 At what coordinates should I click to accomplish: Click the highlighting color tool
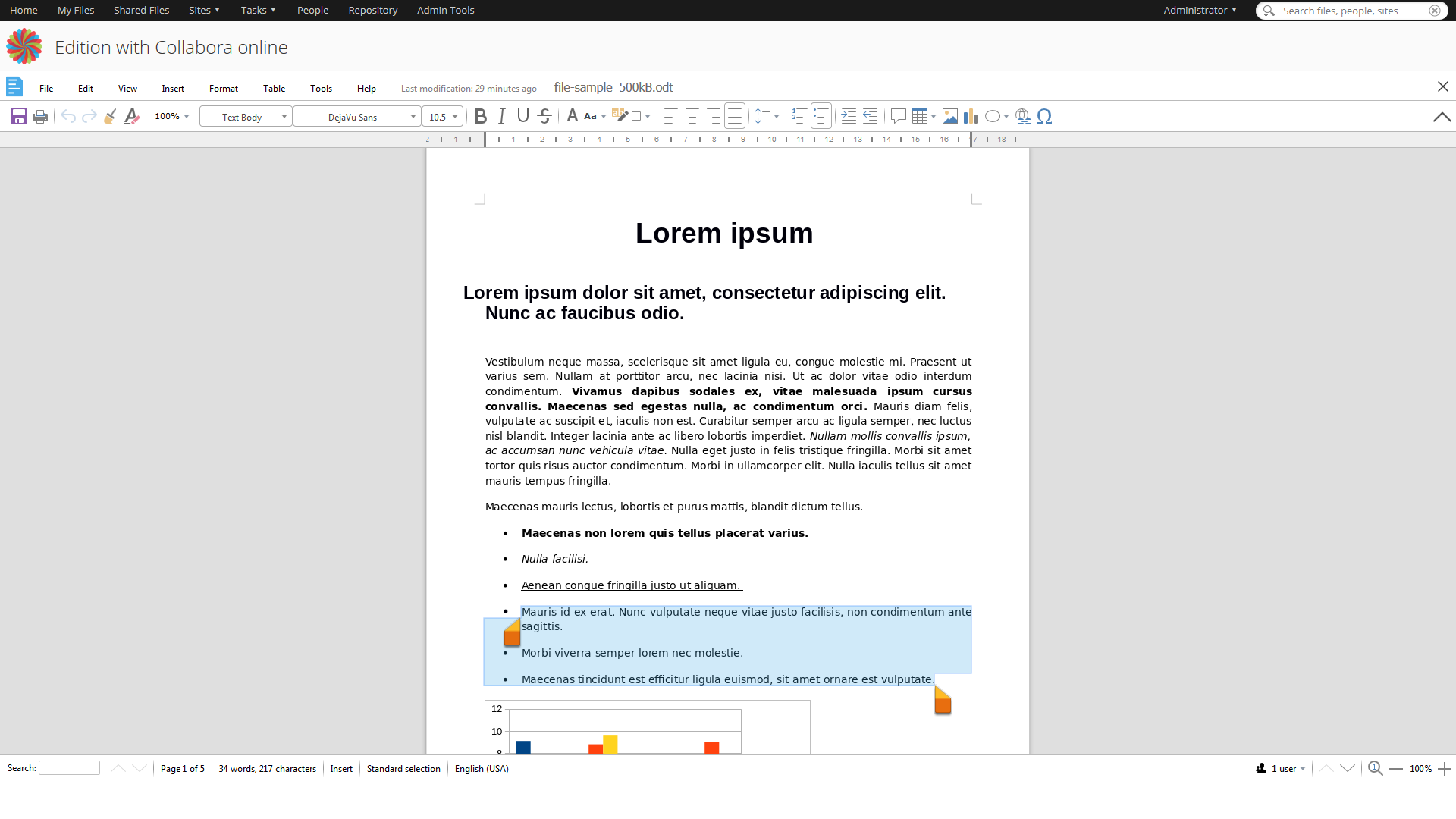point(620,116)
